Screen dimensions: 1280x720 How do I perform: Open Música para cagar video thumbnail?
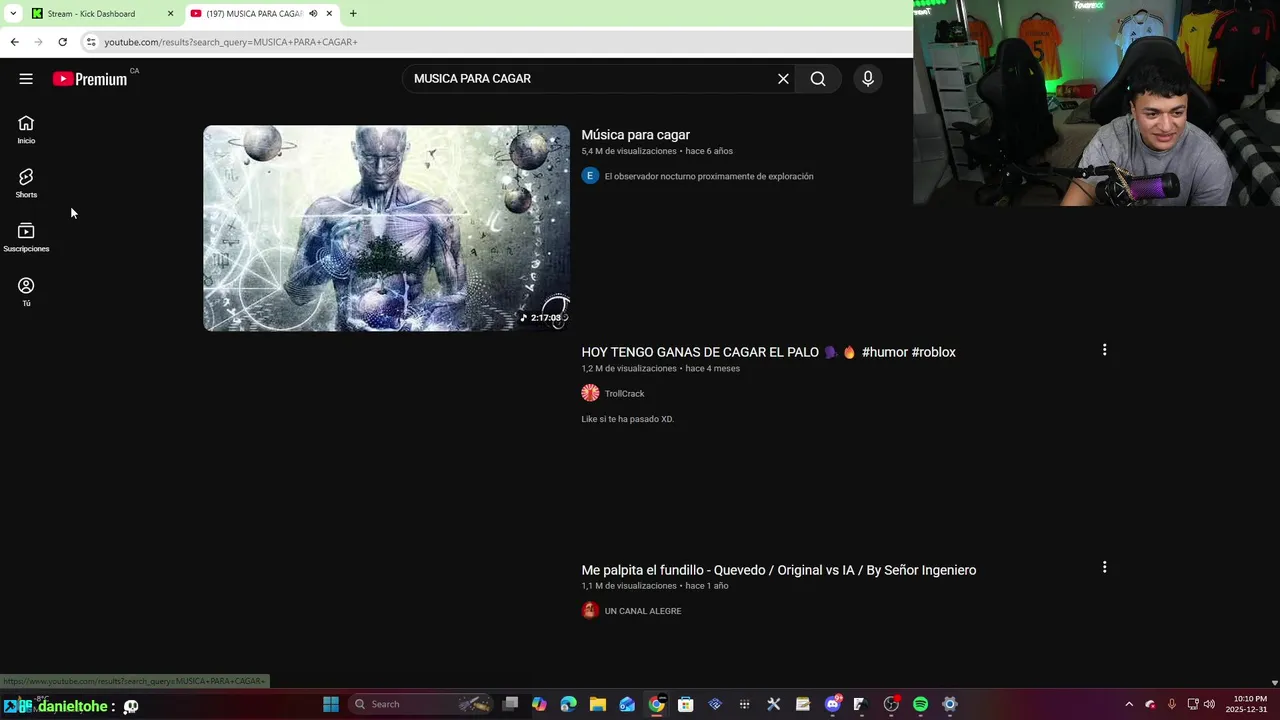pos(386,228)
